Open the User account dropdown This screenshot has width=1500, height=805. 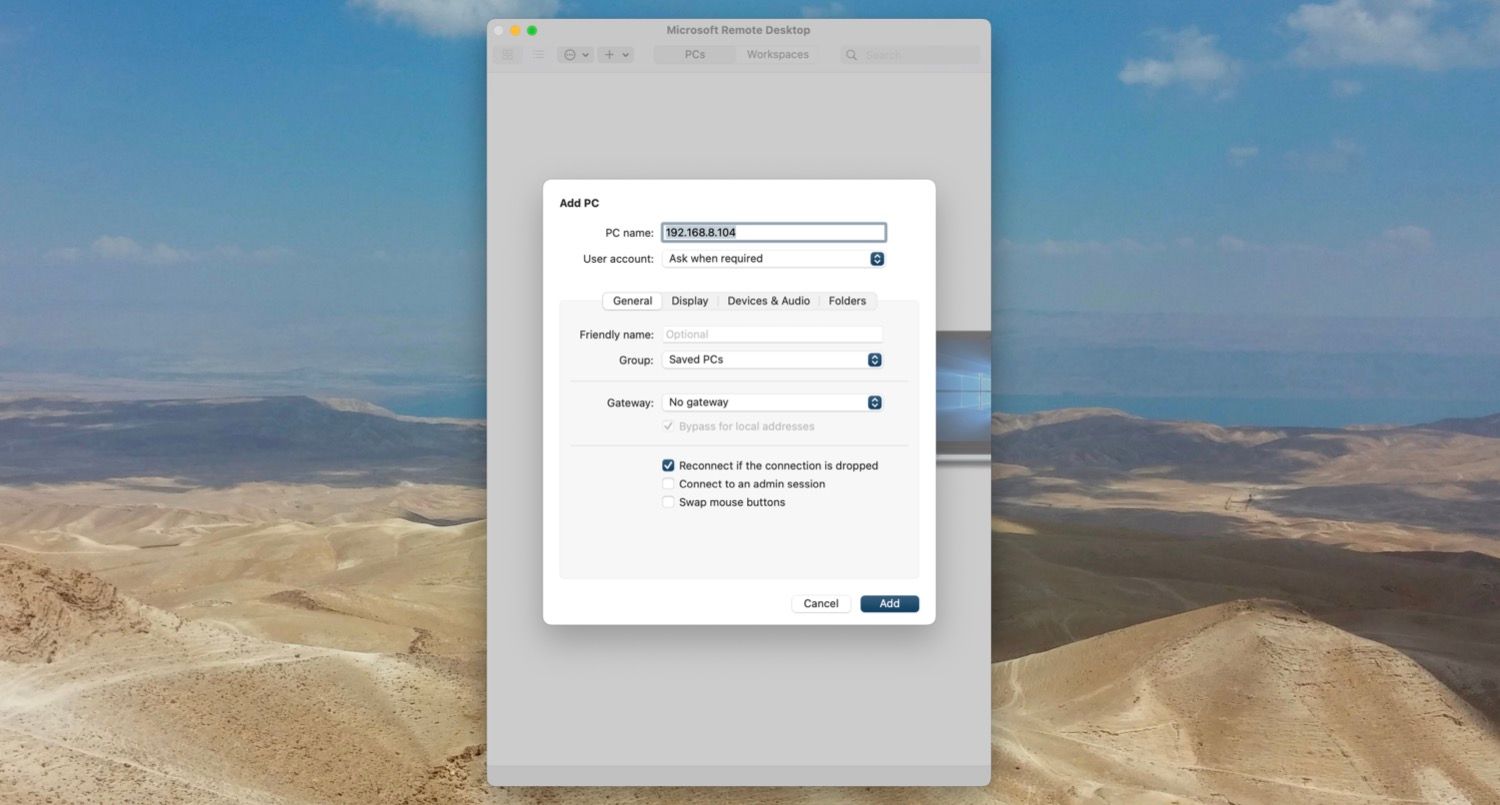[774, 259]
